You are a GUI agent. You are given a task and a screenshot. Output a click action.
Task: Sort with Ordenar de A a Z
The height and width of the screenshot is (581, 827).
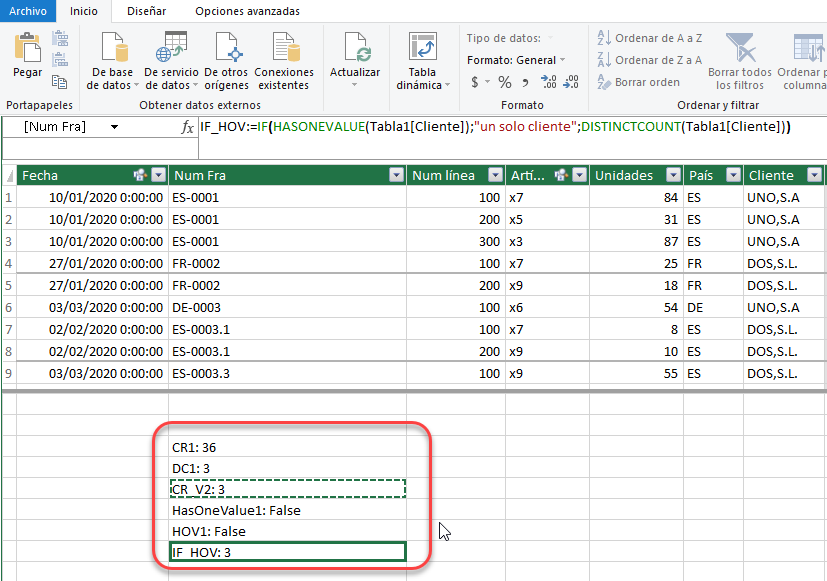650,38
